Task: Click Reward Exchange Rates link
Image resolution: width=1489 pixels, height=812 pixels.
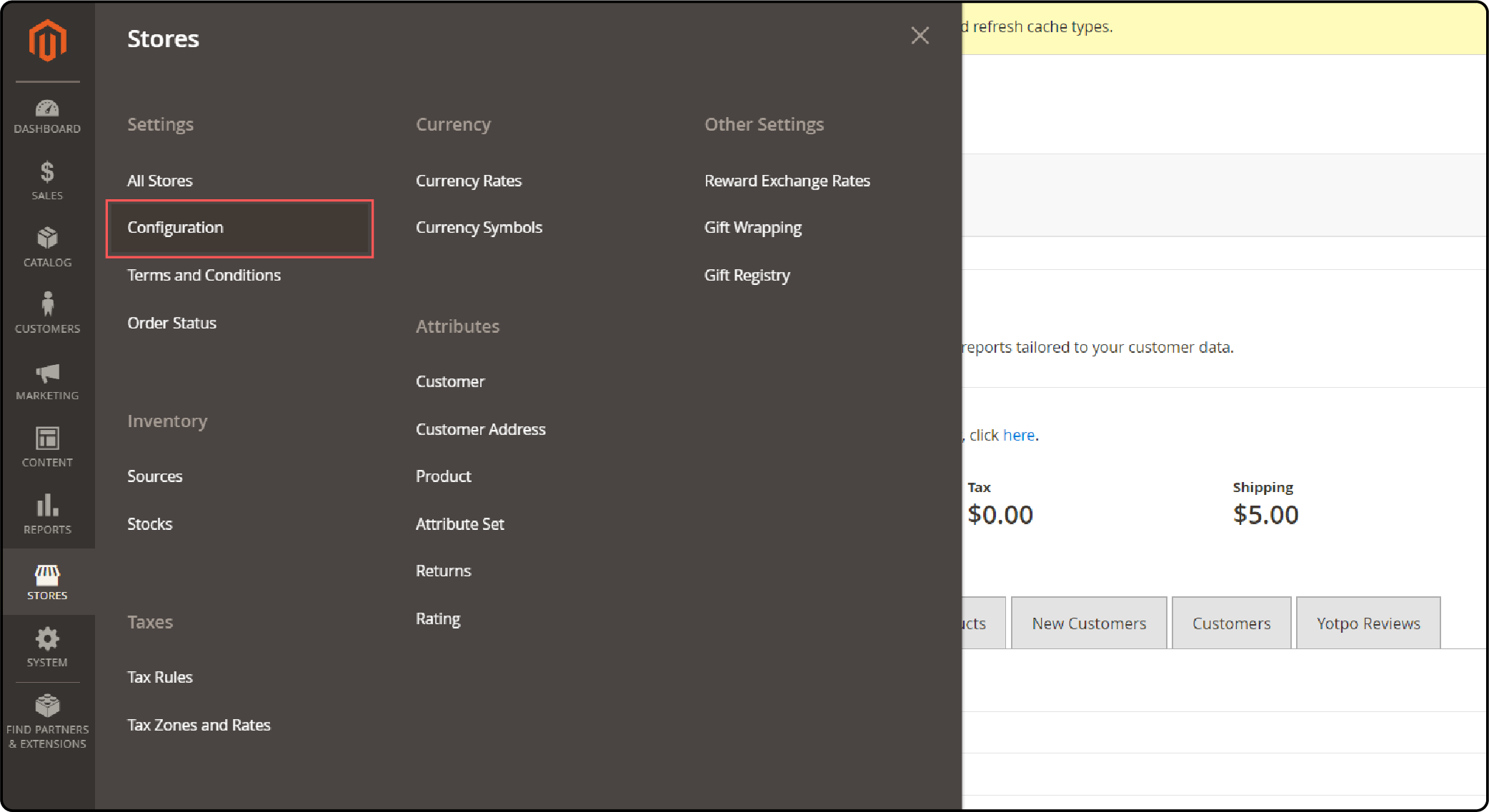Action: (786, 180)
